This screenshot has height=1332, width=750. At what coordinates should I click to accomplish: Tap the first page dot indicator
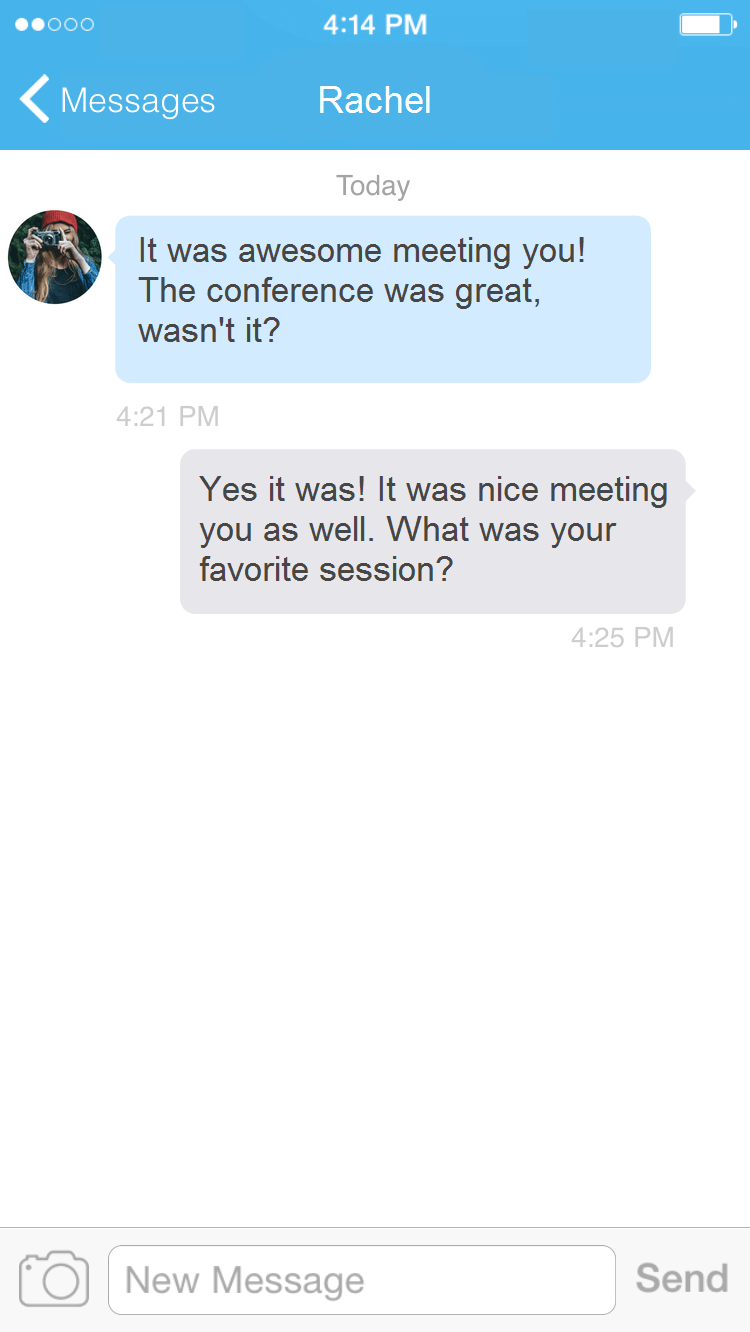coord(22,24)
